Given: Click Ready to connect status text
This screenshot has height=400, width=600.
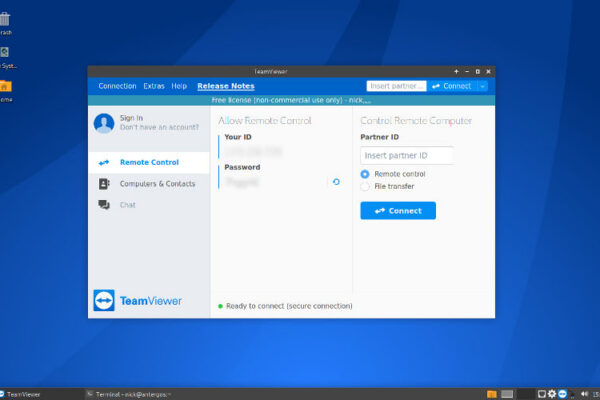Looking at the screenshot, I should point(289,306).
